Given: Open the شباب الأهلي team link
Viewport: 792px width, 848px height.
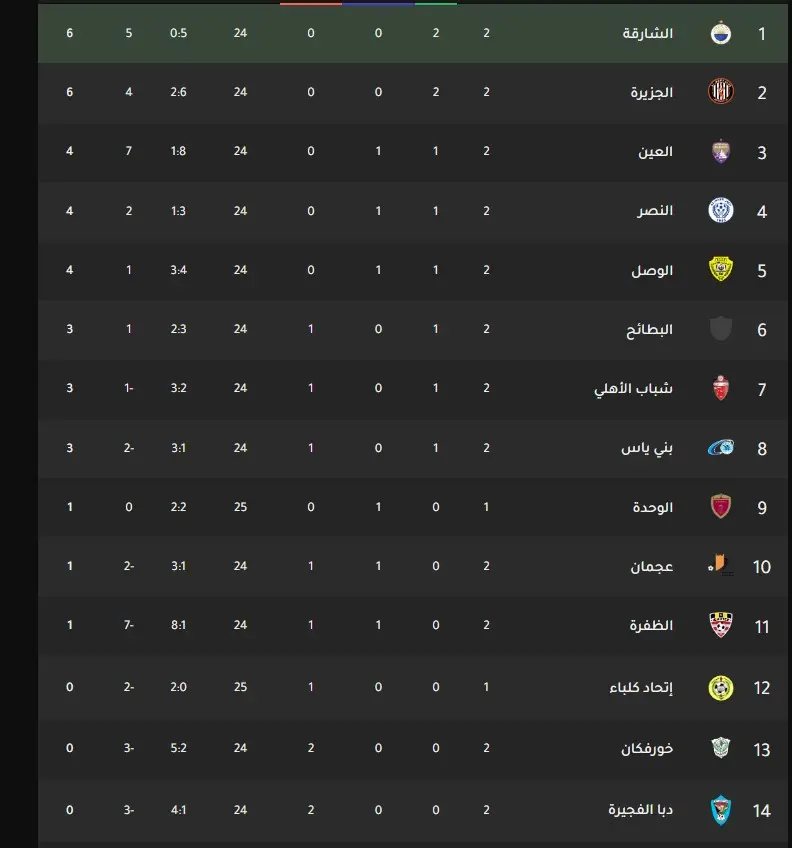Looking at the screenshot, I should pos(633,388).
